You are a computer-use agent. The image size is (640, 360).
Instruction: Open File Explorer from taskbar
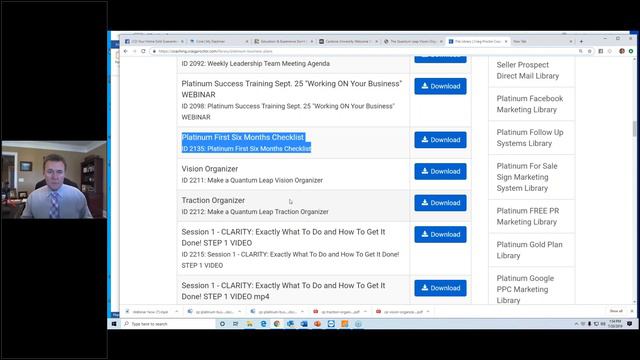[x=249, y=324]
